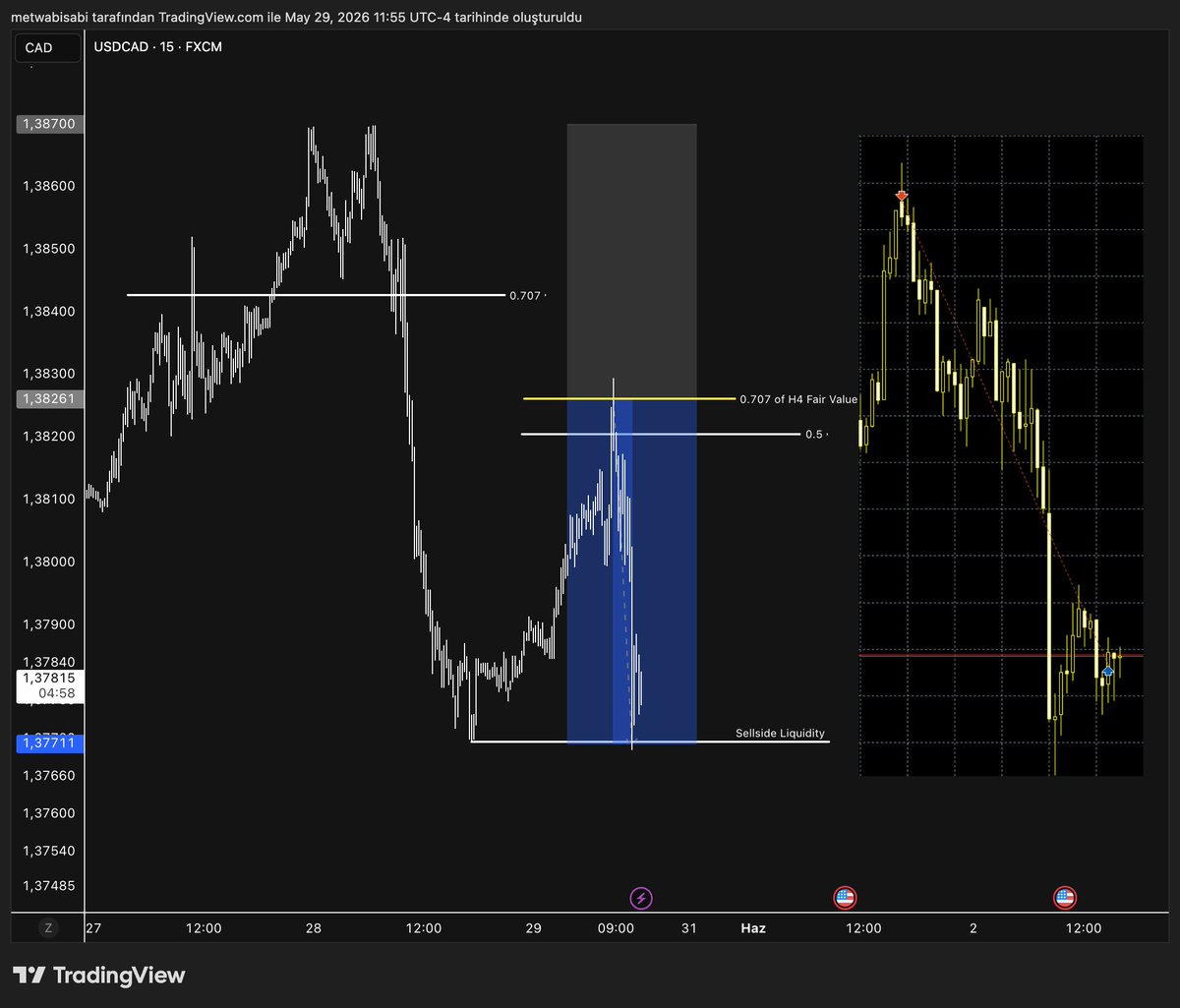Select the 0.707 level label
Viewport: 1180px width, 1008px height.
pyautogui.click(x=525, y=295)
